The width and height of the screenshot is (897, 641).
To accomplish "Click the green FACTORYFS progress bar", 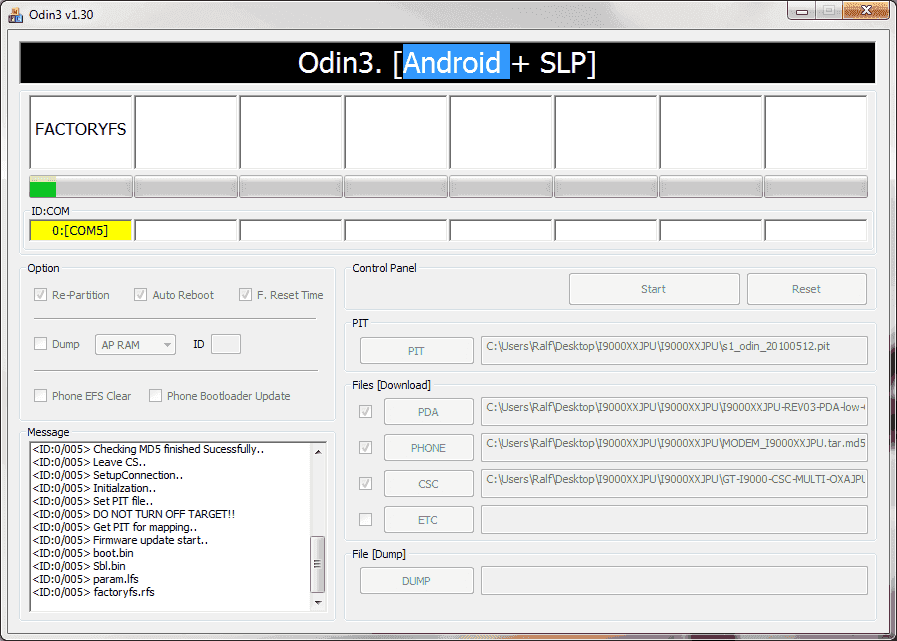I will pos(81,187).
